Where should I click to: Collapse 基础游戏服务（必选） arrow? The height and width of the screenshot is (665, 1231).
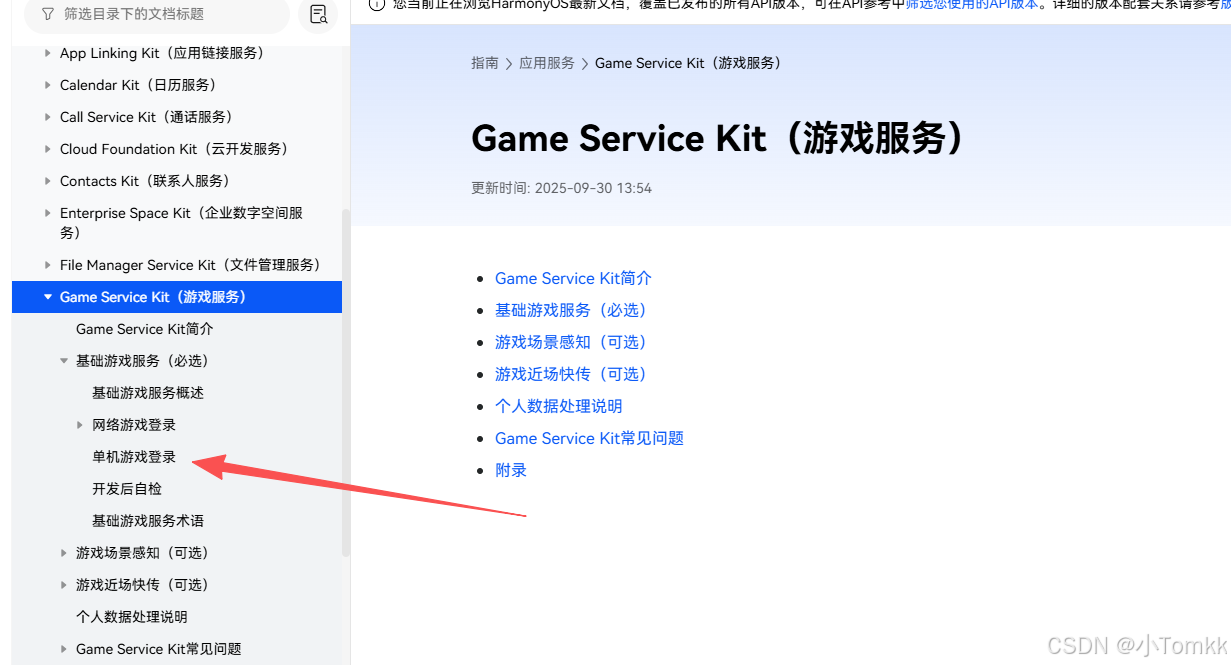point(64,361)
